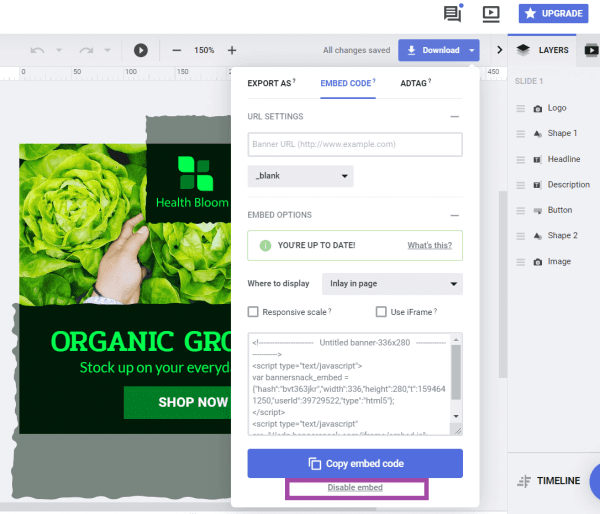The width and height of the screenshot is (600, 514).
Task: Zoom in with the plus icon
Action: 232,50
